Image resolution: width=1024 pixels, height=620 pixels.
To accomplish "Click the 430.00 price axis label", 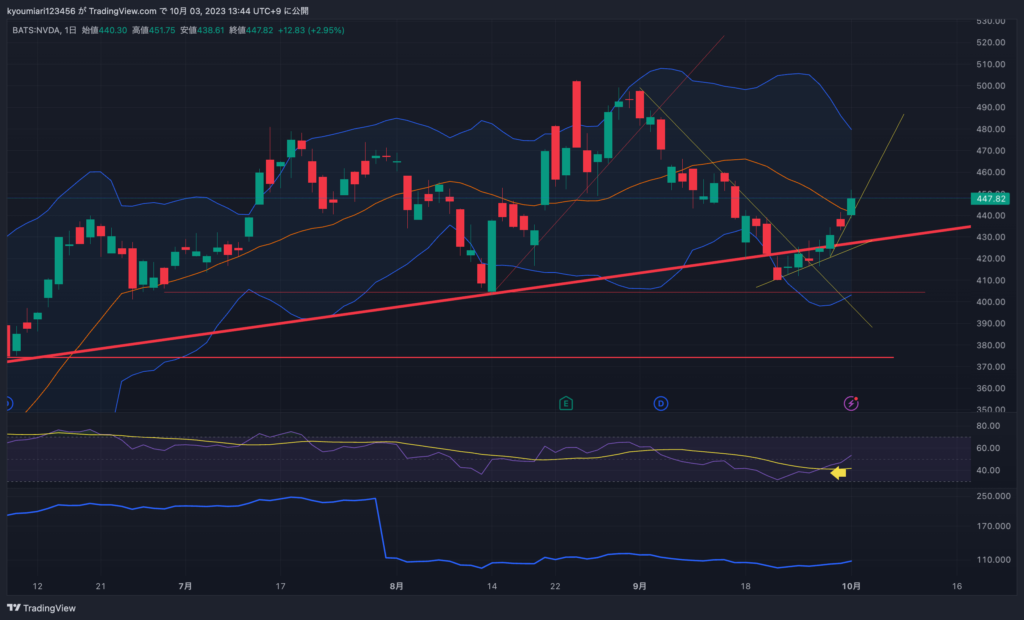I will pyautogui.click(x=991, y=237).
